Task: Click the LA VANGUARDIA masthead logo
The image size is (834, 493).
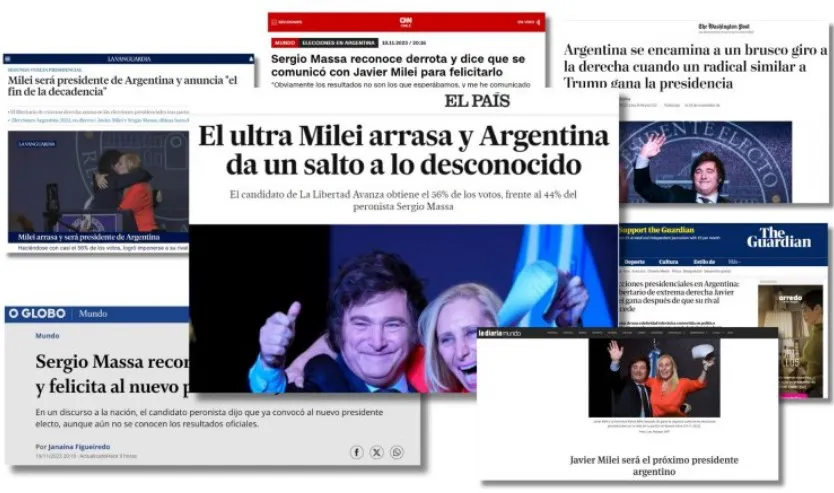Action: [129, 59]
